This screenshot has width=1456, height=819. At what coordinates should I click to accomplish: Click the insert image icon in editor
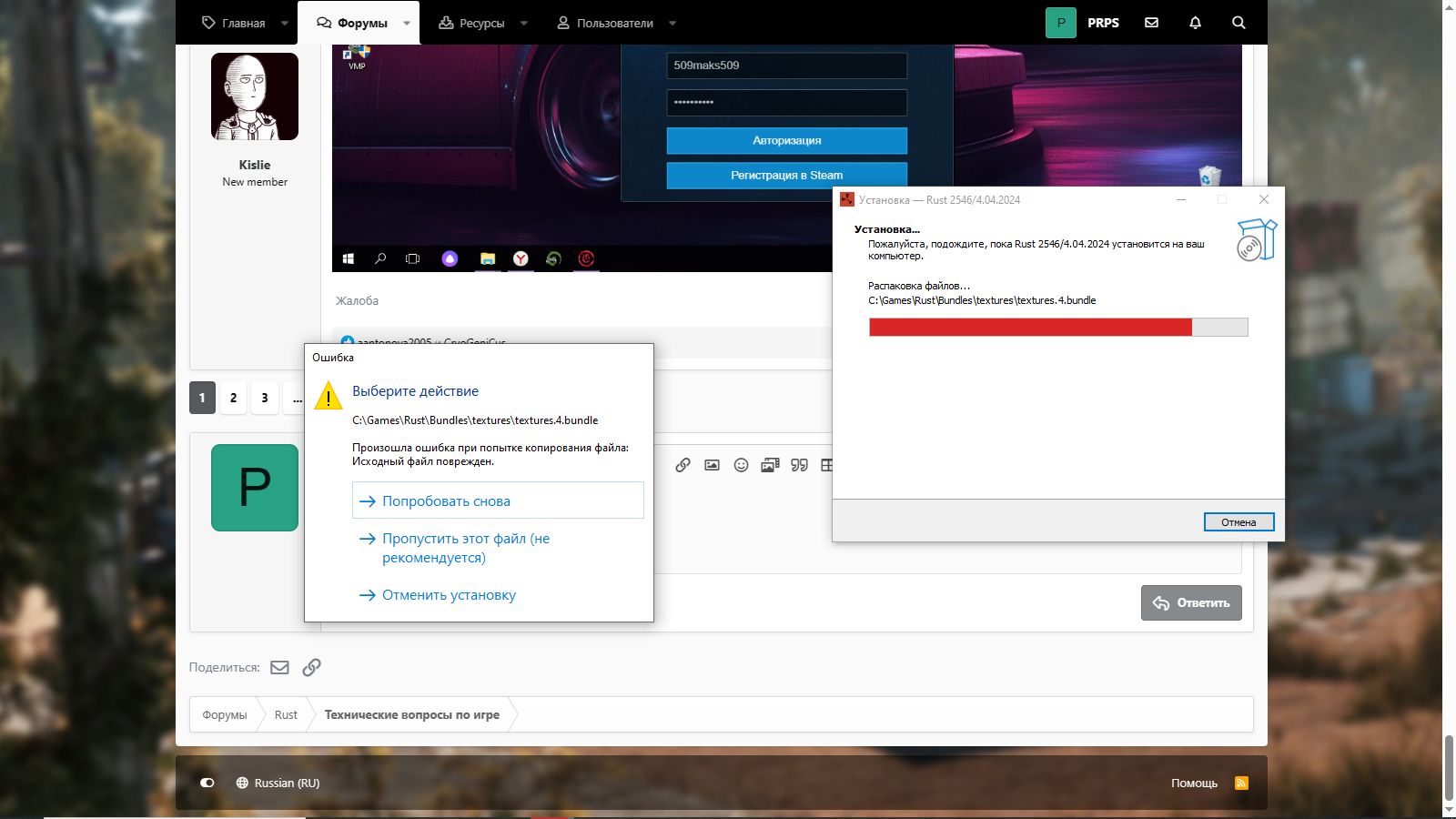712,465
